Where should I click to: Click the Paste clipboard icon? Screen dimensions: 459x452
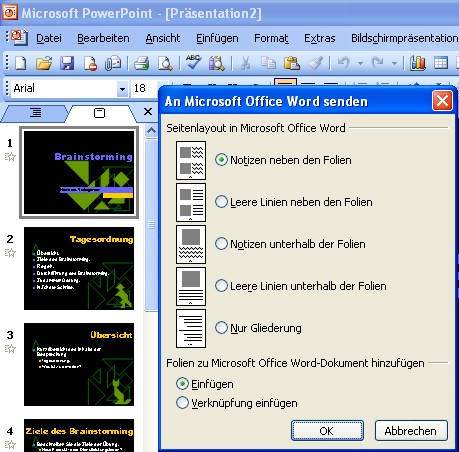coord(291,63)
